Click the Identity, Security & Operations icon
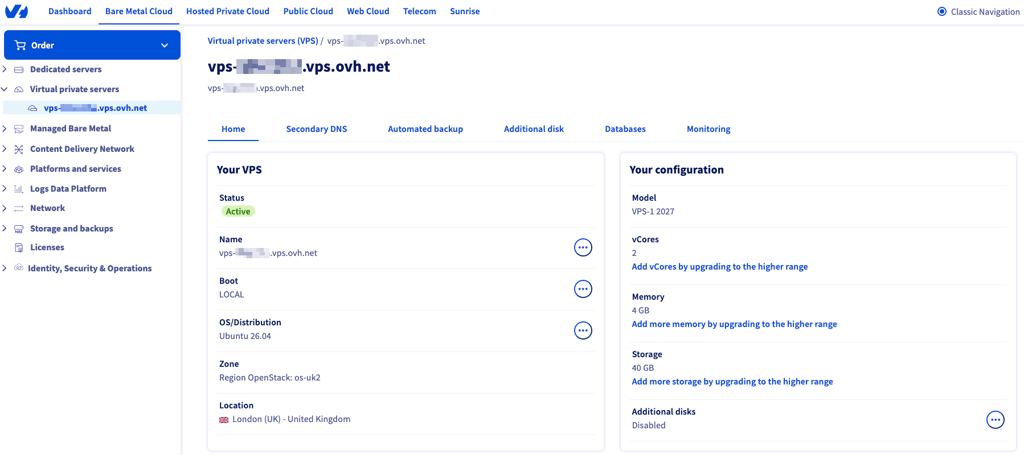The image size is (1024, 455). pyautogui.click(x=18, y=268)
